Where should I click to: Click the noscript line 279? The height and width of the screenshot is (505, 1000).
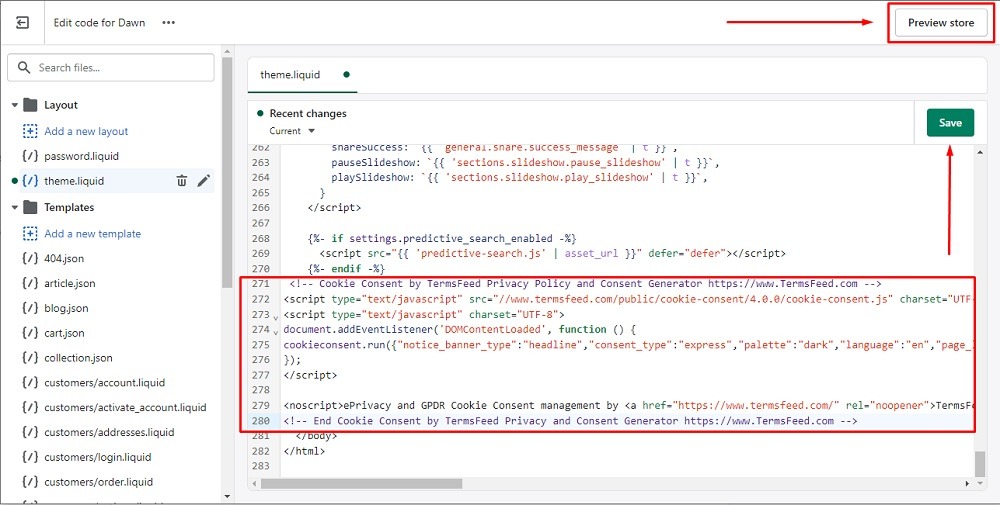629,406
